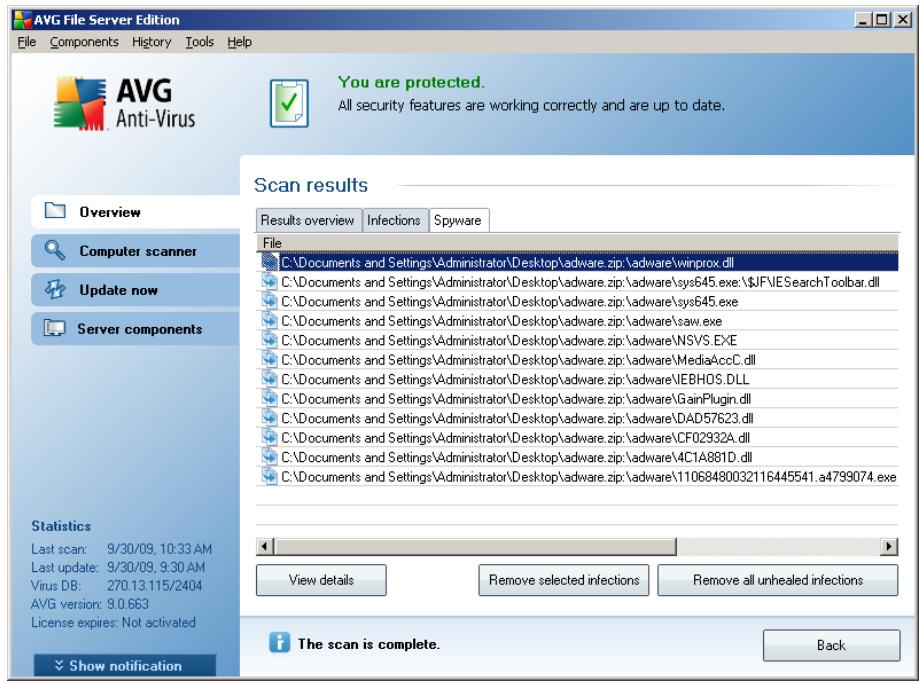Select the adware\sys645.exe row
The height and width of the screenshot is (684, 923).
(x=577, y=301)
